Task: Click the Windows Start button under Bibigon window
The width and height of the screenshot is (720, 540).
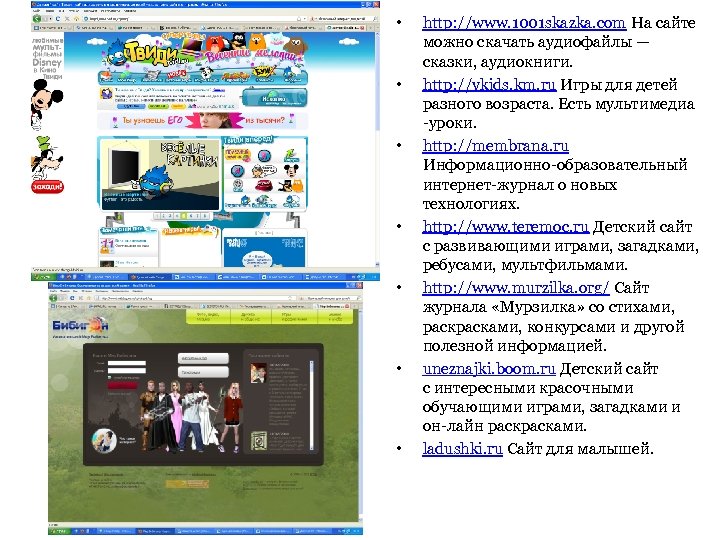Action: pos(58,531)
